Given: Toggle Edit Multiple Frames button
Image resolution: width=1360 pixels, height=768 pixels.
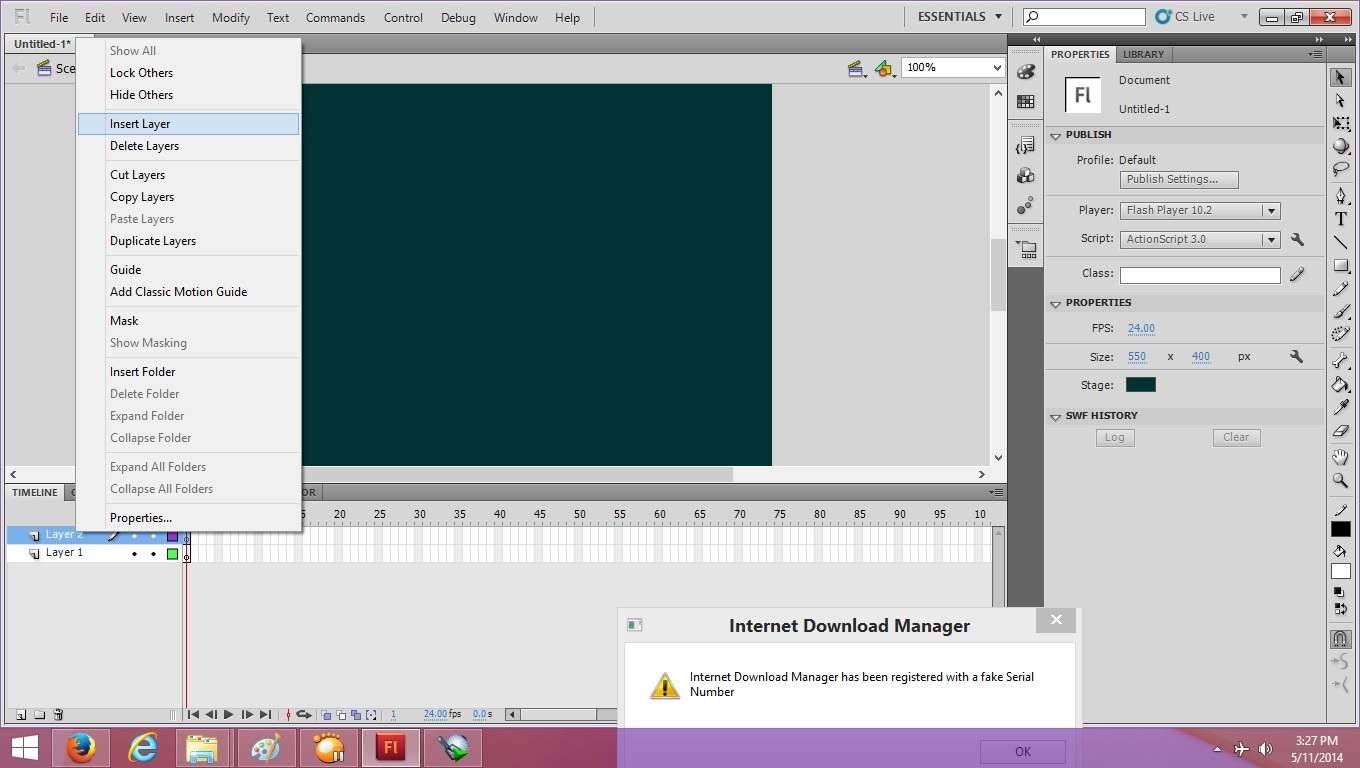Looking at the screenshot, I should [356, 715].
